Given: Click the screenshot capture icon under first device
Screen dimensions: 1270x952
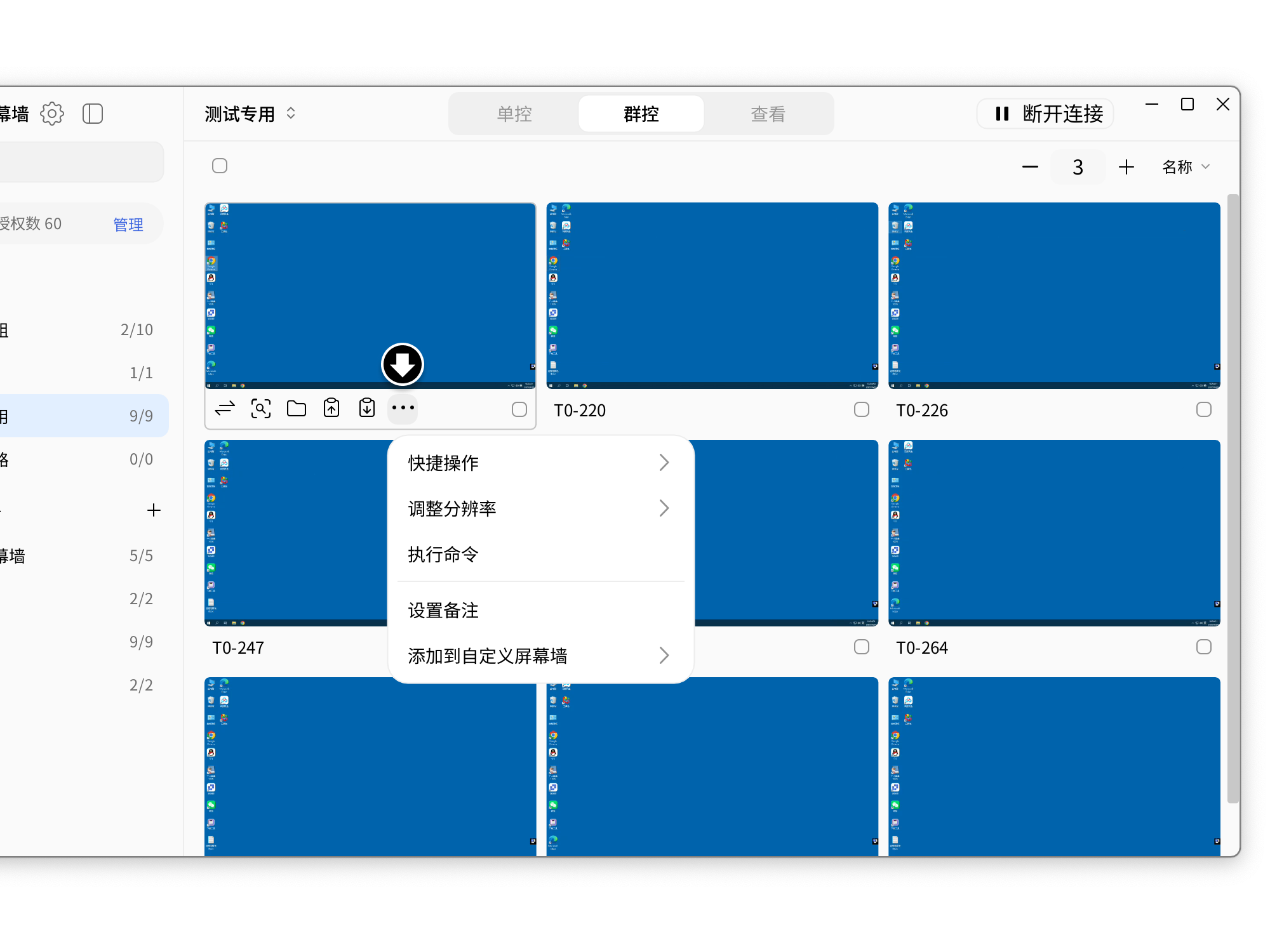Looking at the screenshot, I should tap(261, 408).
